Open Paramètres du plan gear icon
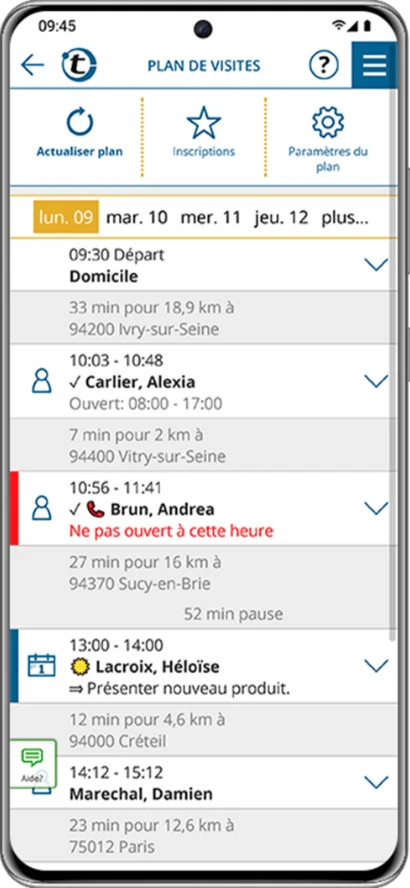410x888 pixels. (x=328, y=122)
